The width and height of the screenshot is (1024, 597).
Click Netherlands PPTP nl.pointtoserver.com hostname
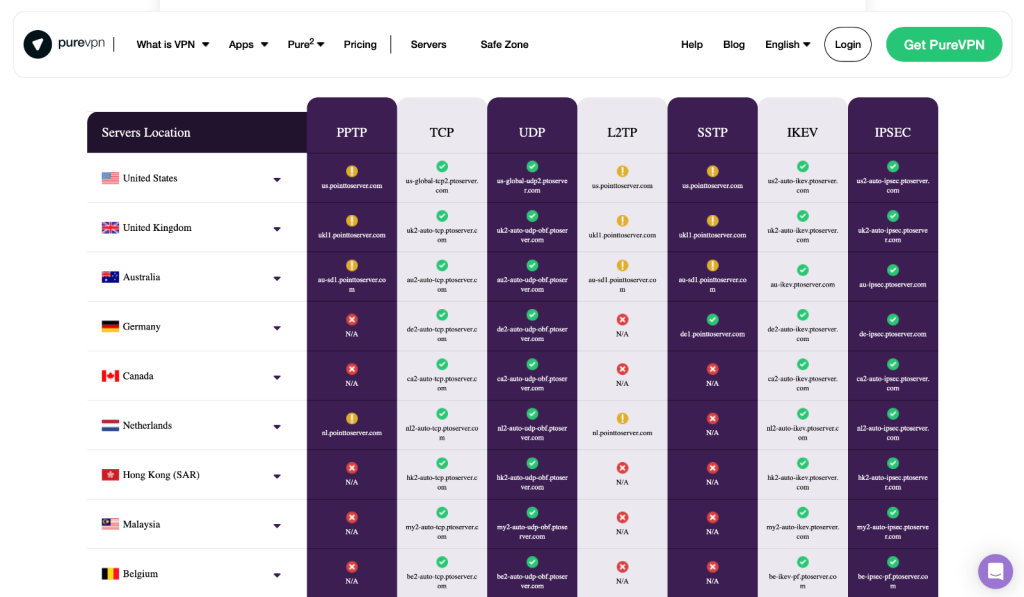pyautogui.click(x=351, y=432)
